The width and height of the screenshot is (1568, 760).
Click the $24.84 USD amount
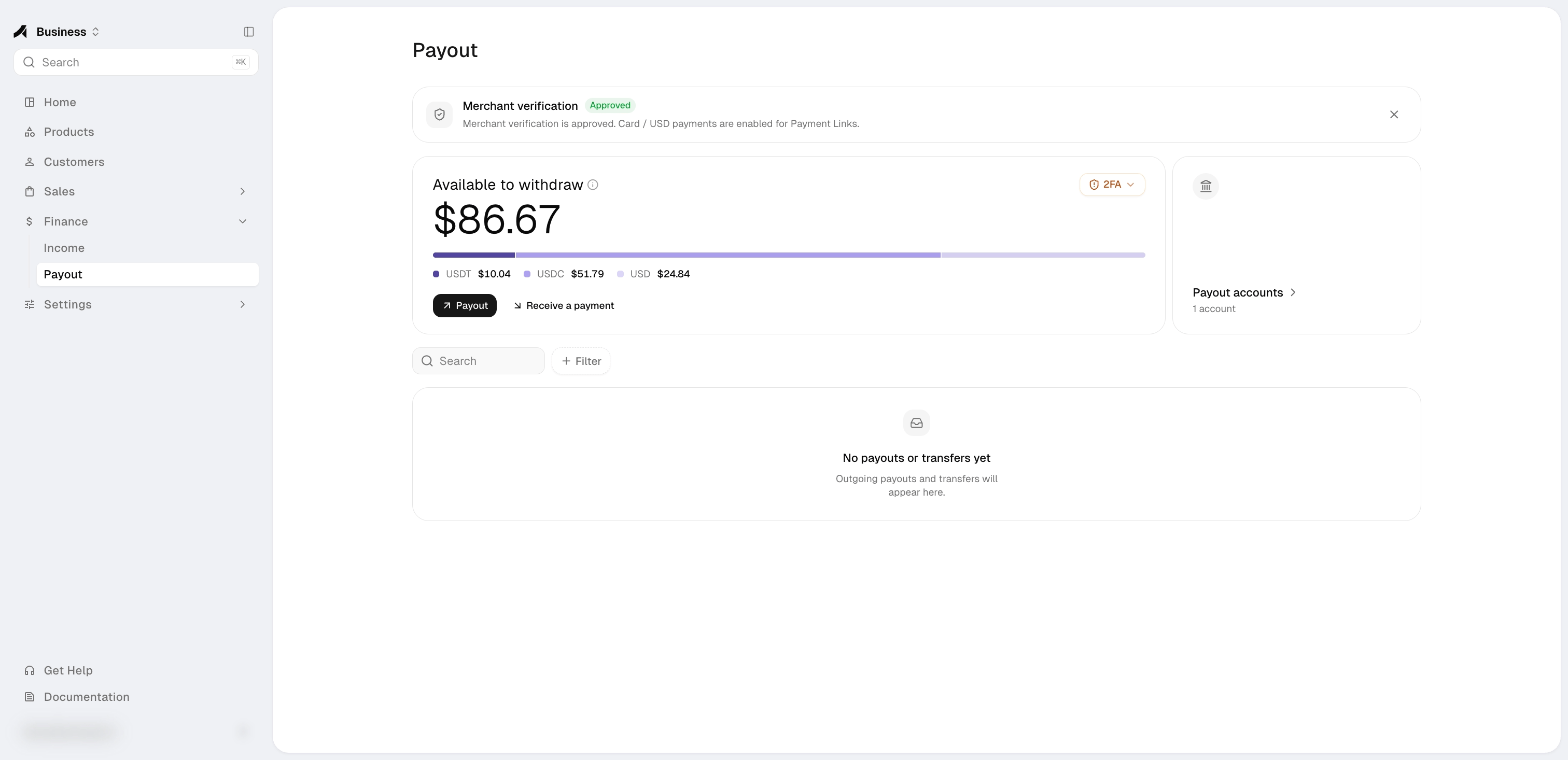coord(673,274)
